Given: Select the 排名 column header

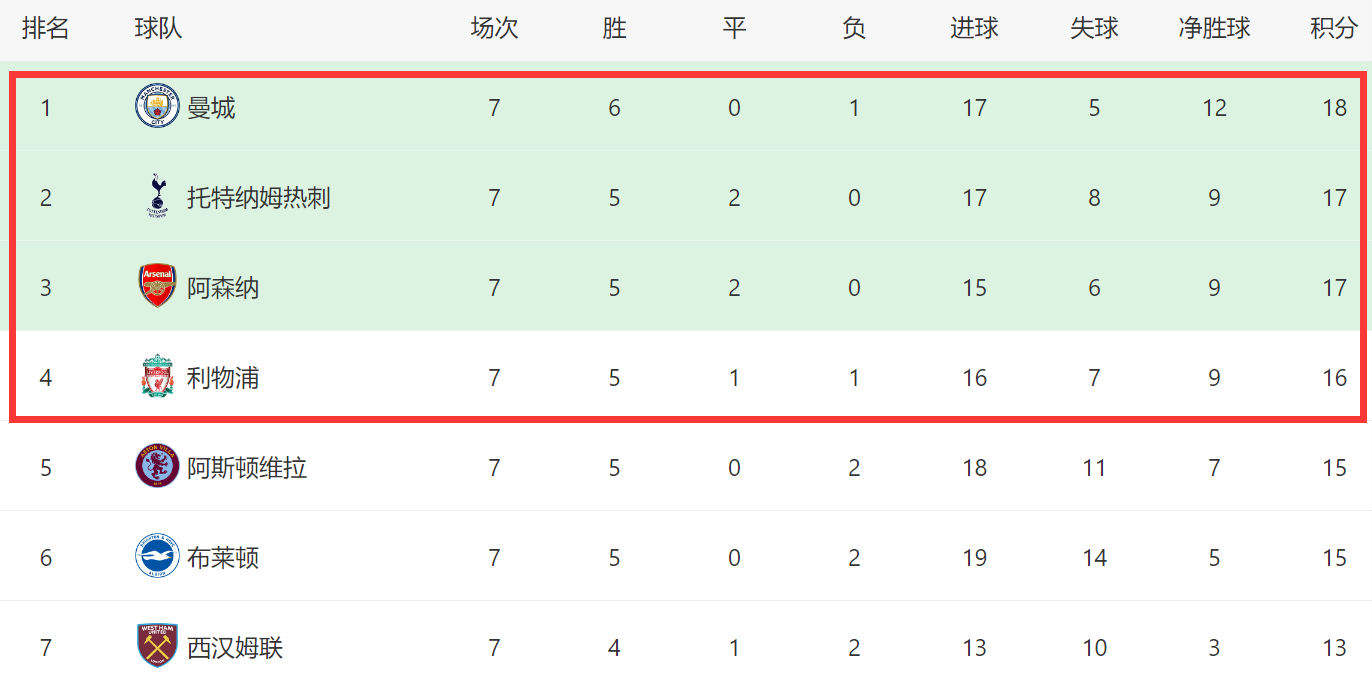Looking at the screenshot, I should 46,28.
